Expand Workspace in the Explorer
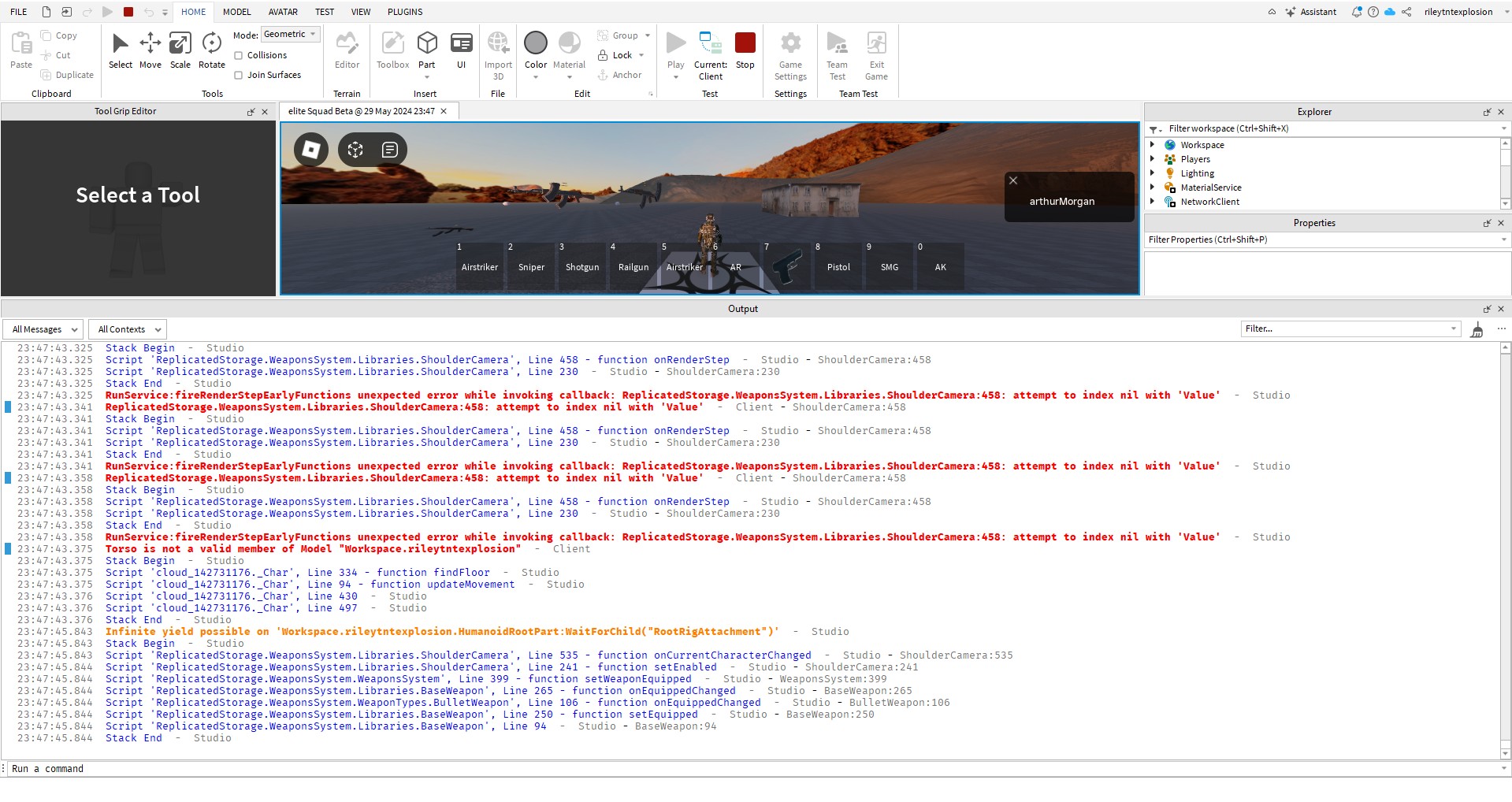This screenshot has width=1512, height=802. (1154, 145)
